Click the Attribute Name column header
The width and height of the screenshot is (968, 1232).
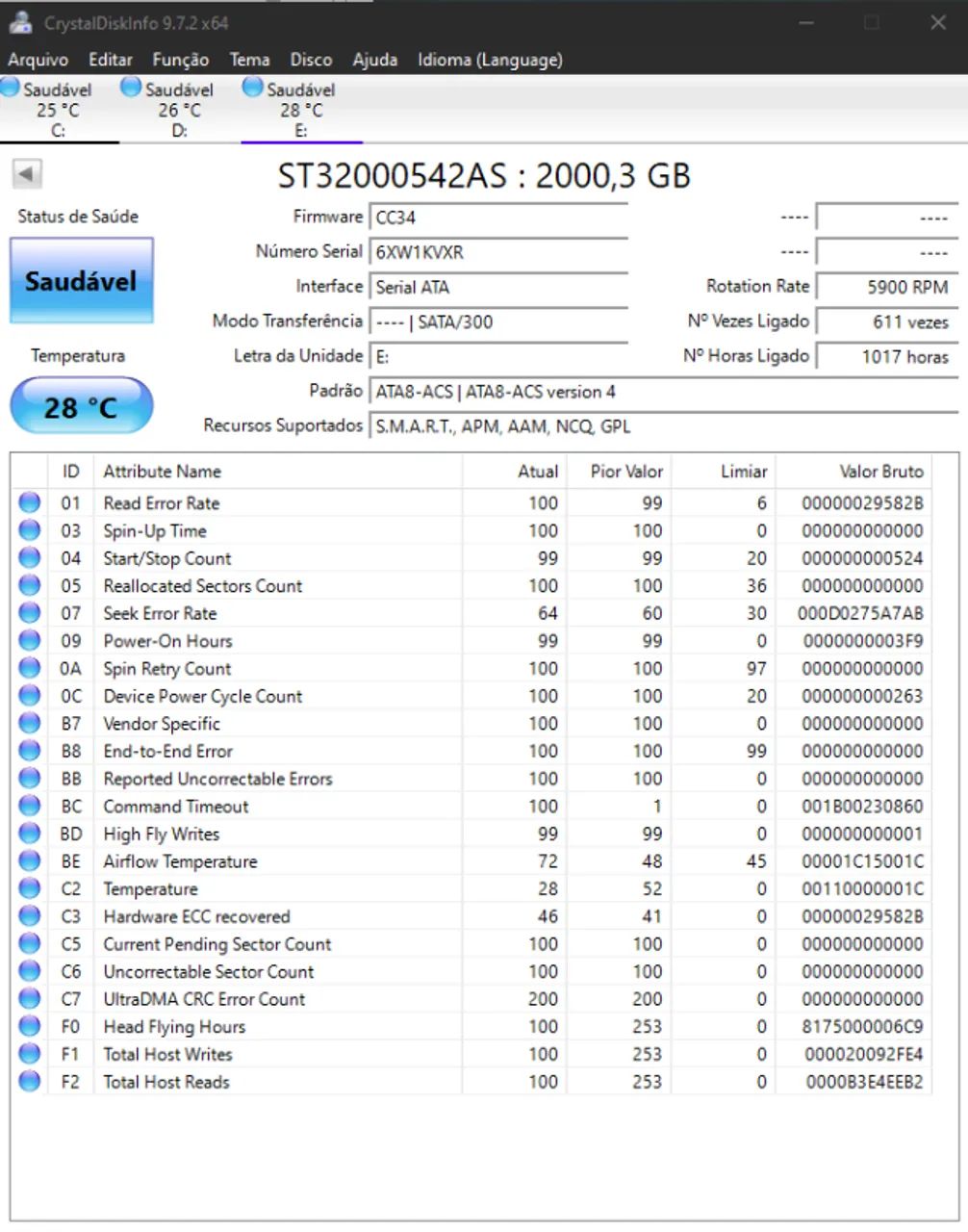coord(278,471)
